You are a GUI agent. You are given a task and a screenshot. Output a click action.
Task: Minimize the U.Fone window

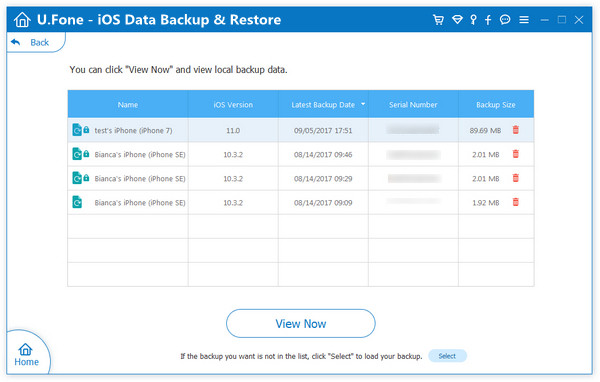544,20
